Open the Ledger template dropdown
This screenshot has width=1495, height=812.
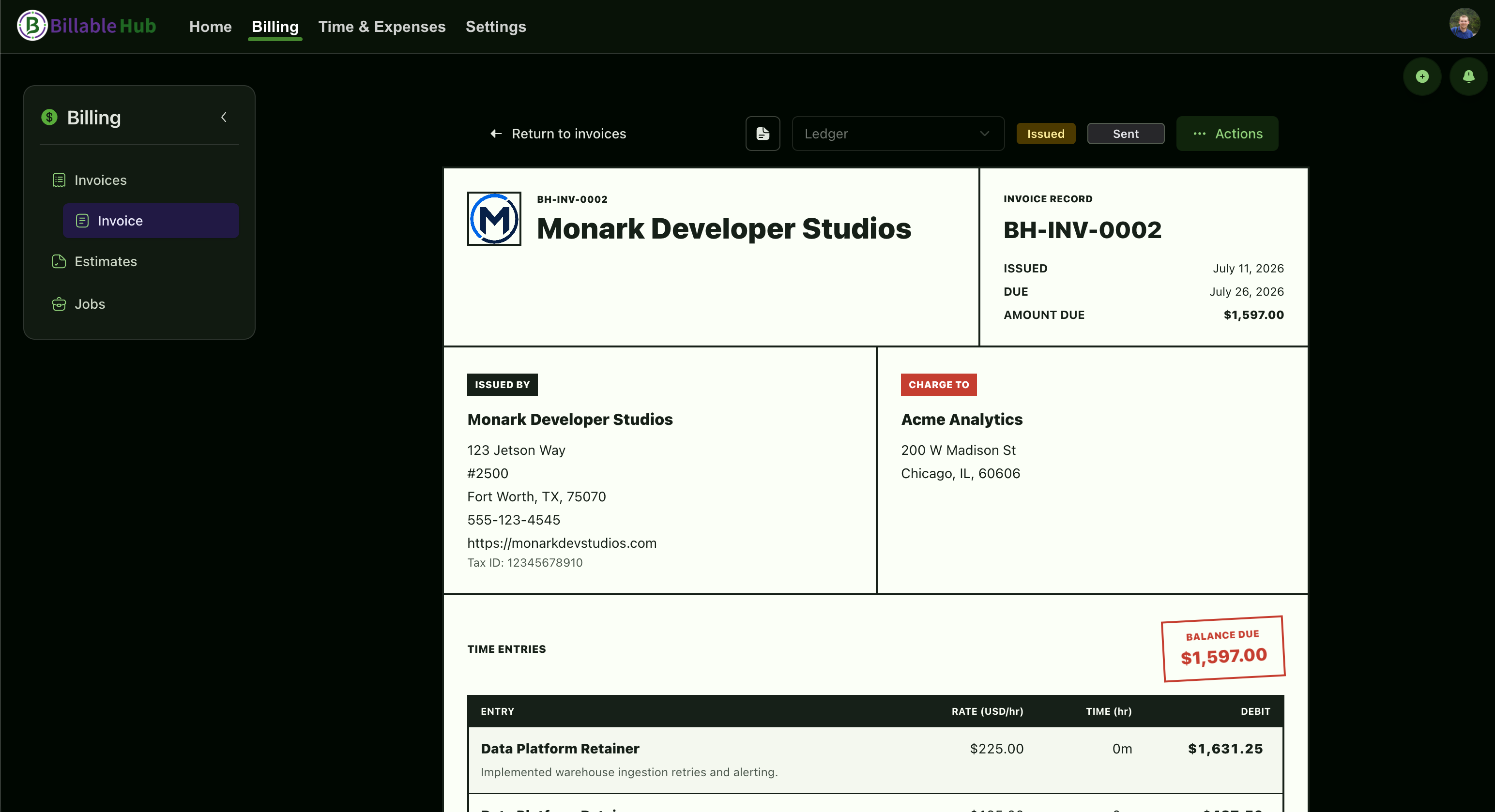pyautogui.click(x=898, y=134)
